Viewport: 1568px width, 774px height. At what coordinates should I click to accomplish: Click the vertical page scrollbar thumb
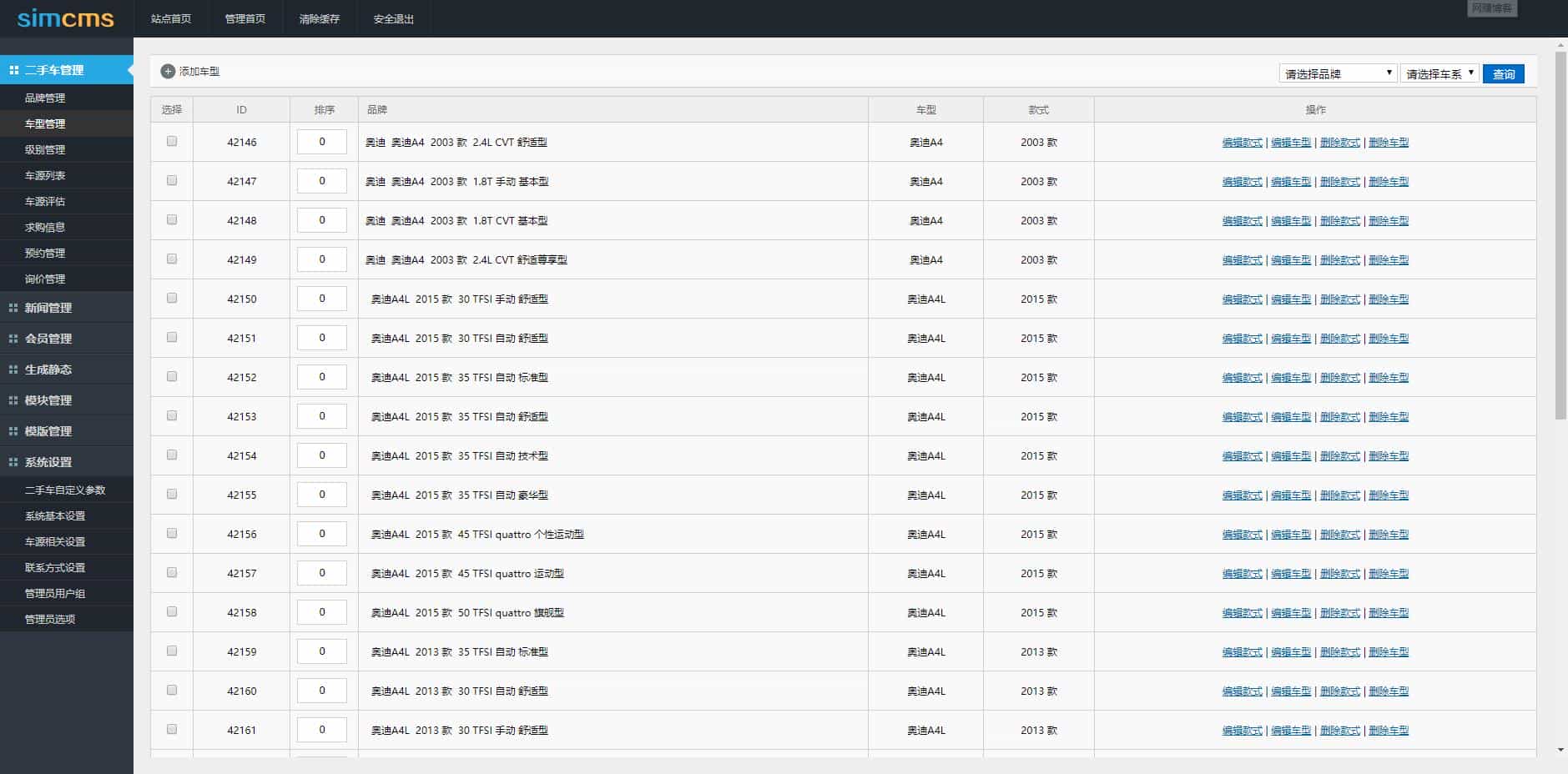pyautogui.click(x=1560, y=235)
